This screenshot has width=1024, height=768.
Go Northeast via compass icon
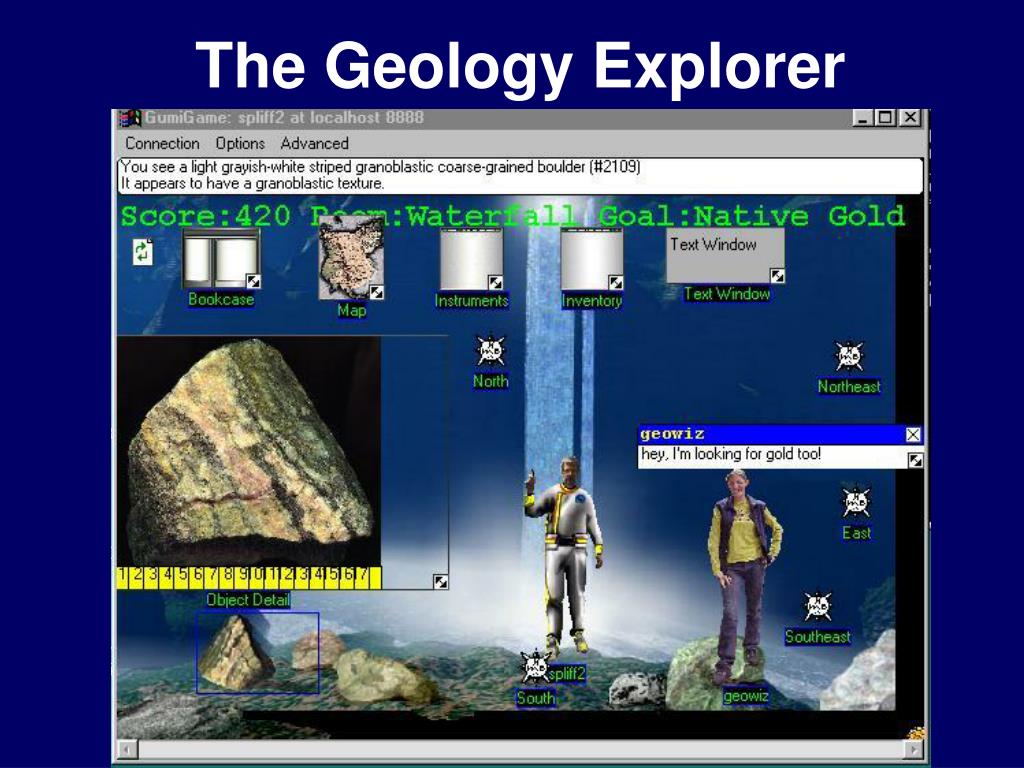(849, 357)
